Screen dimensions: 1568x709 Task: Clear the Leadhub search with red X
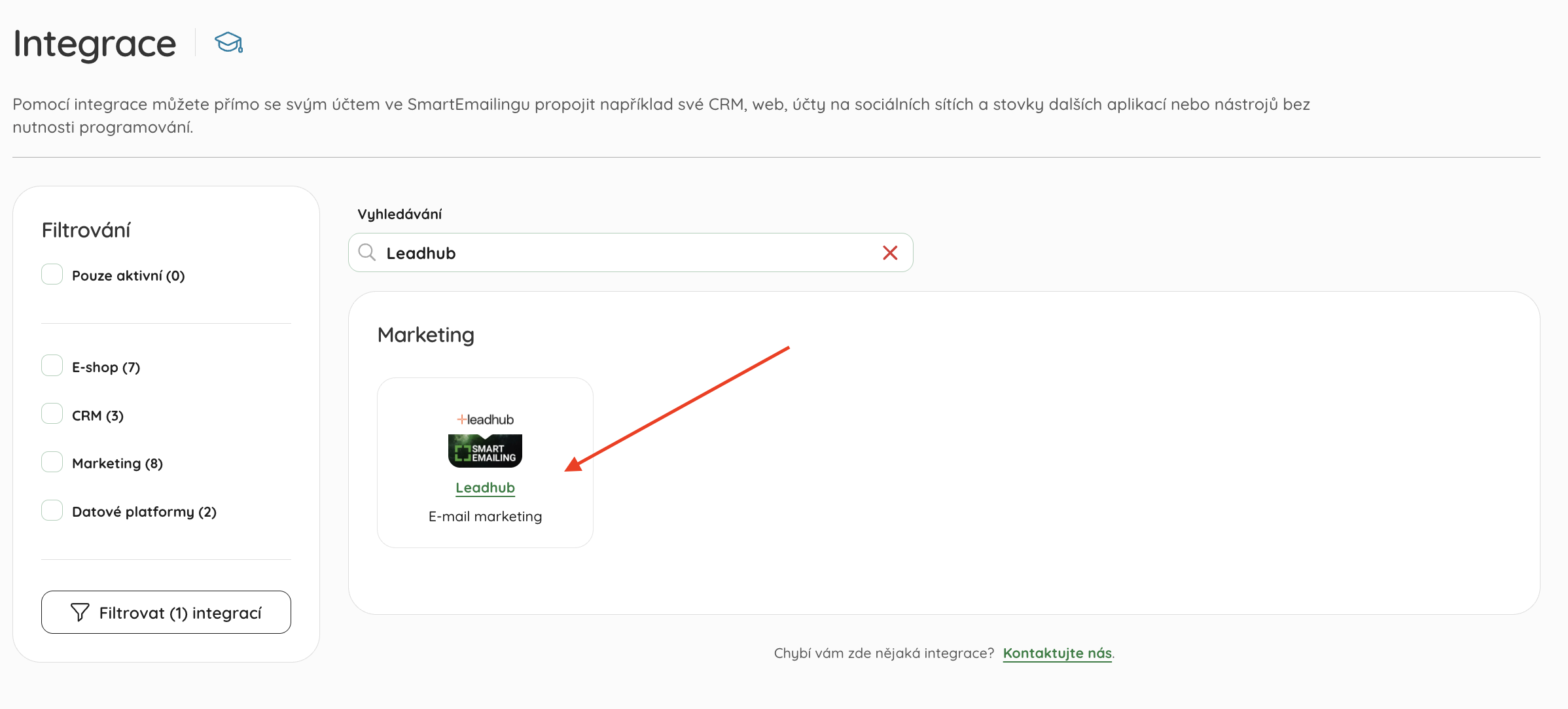click(890, 252)
